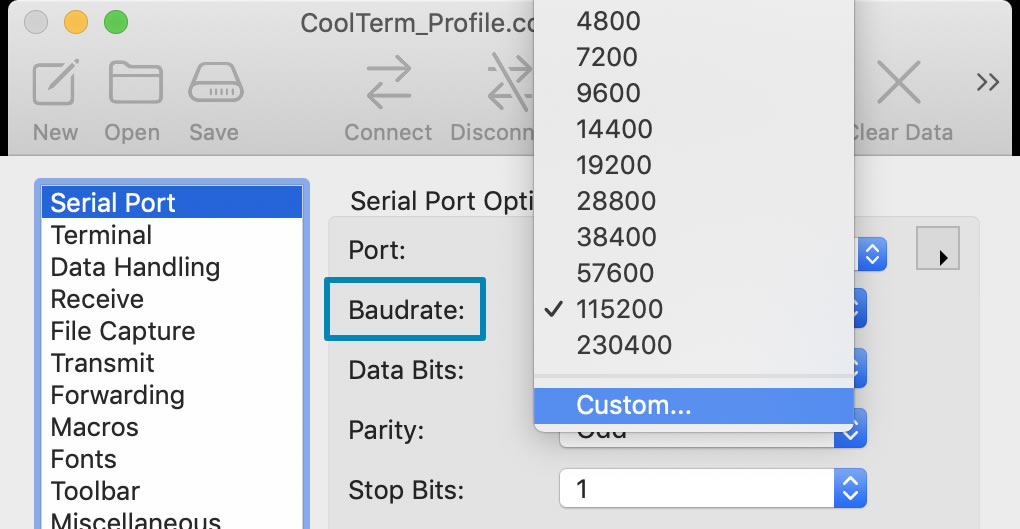Select 230400 baudrate option
The width and height of the screenshot is (1020, 529).
(x=624, y=345)
